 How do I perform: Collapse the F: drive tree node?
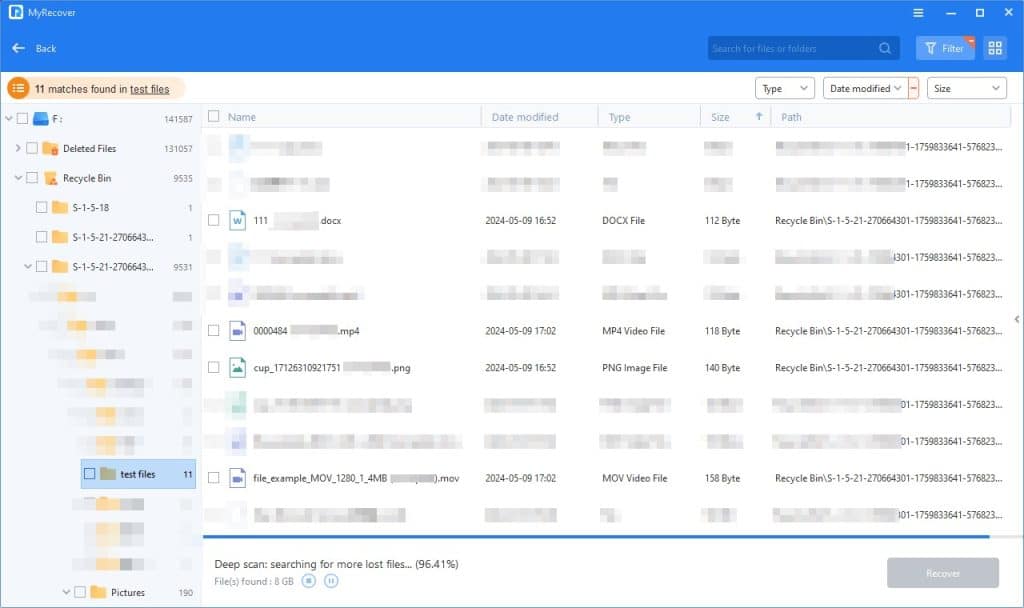[8, 118]
